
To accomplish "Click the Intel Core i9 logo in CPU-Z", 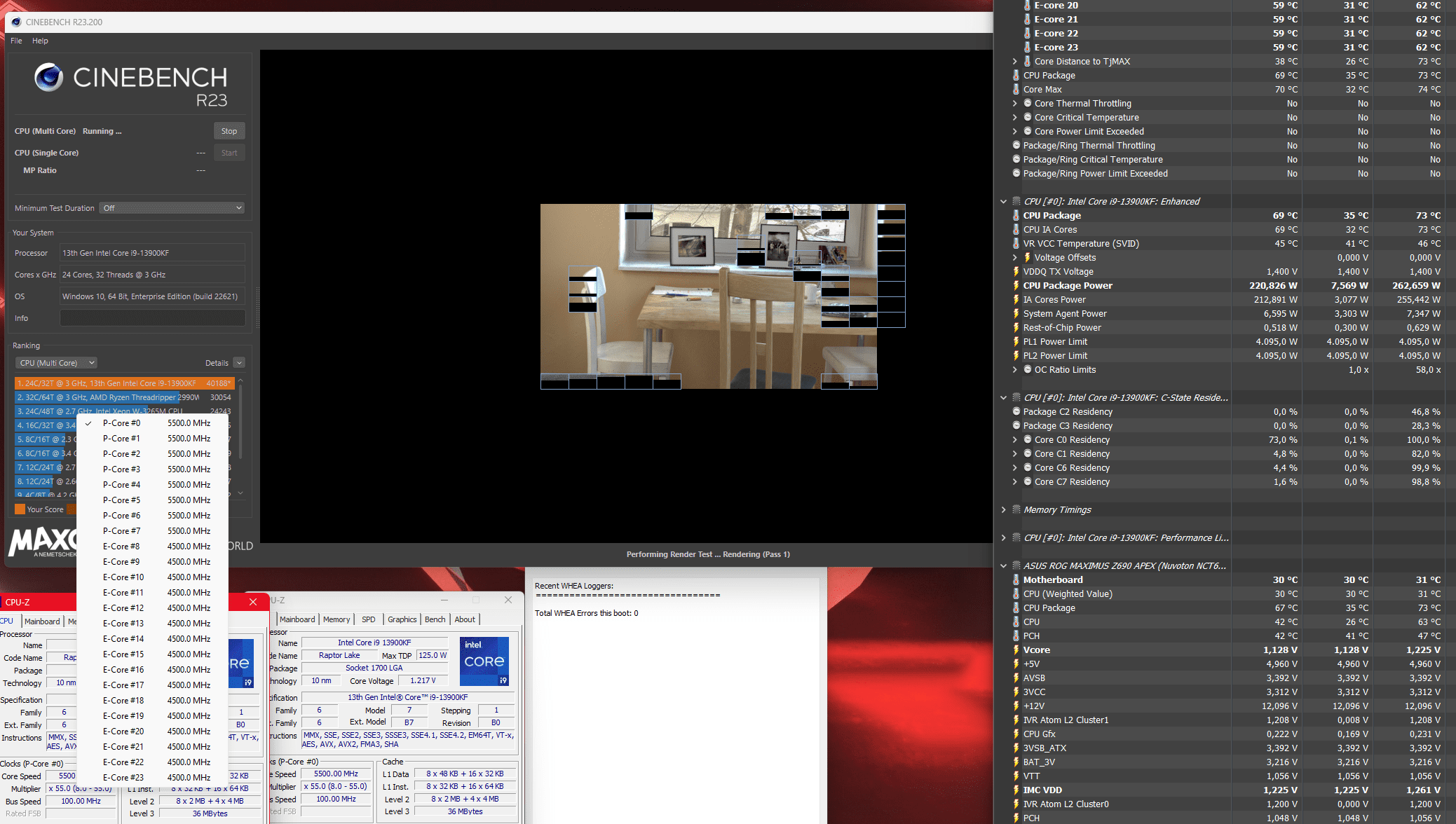I will [x=484, y=661].
